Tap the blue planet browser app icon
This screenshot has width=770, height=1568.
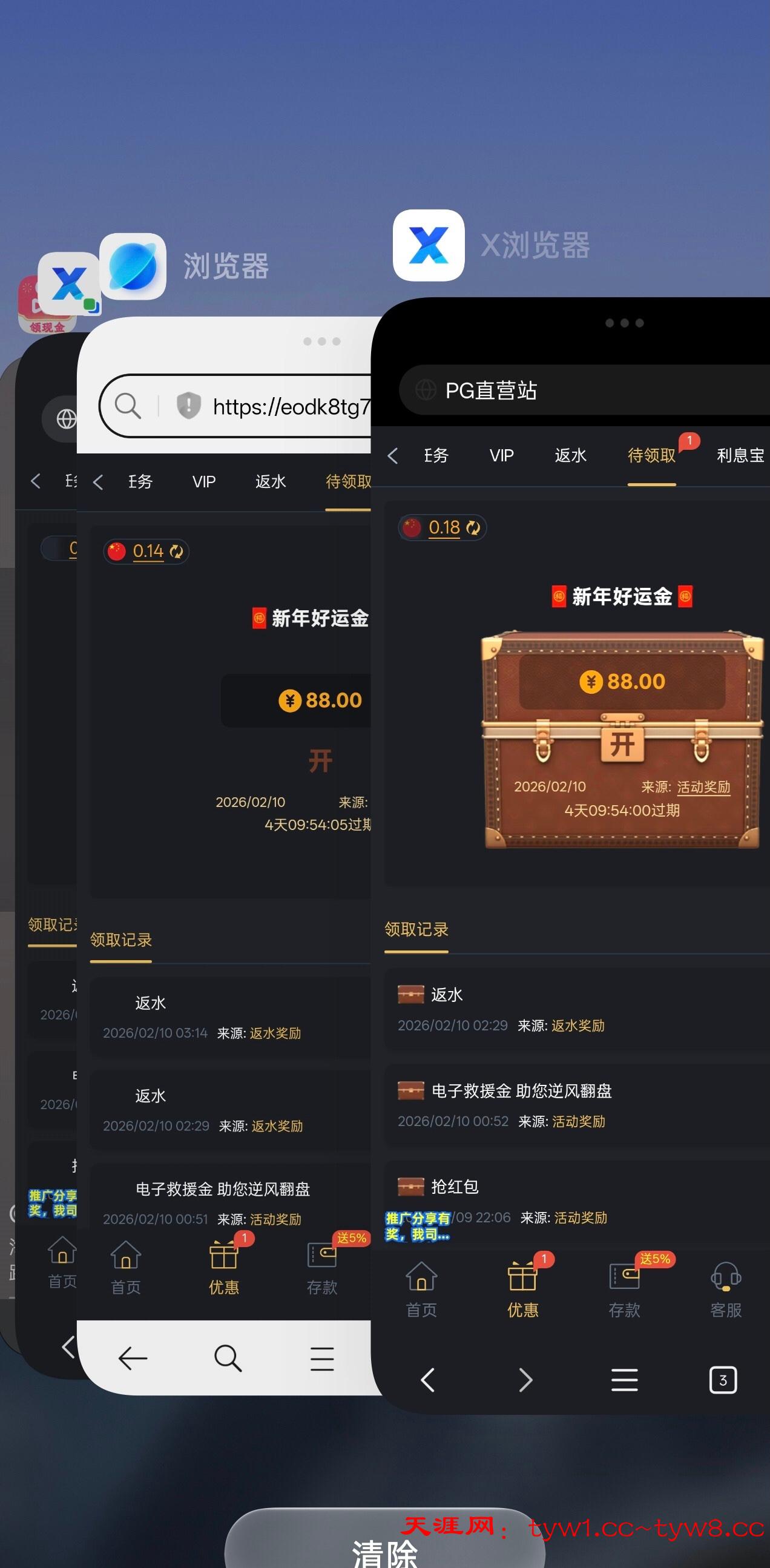[x=133, y=266]
